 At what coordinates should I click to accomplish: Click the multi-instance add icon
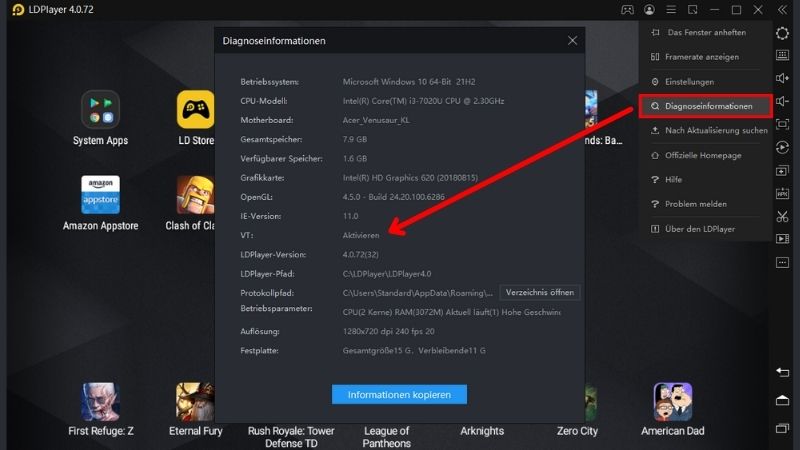pos(782,171)
